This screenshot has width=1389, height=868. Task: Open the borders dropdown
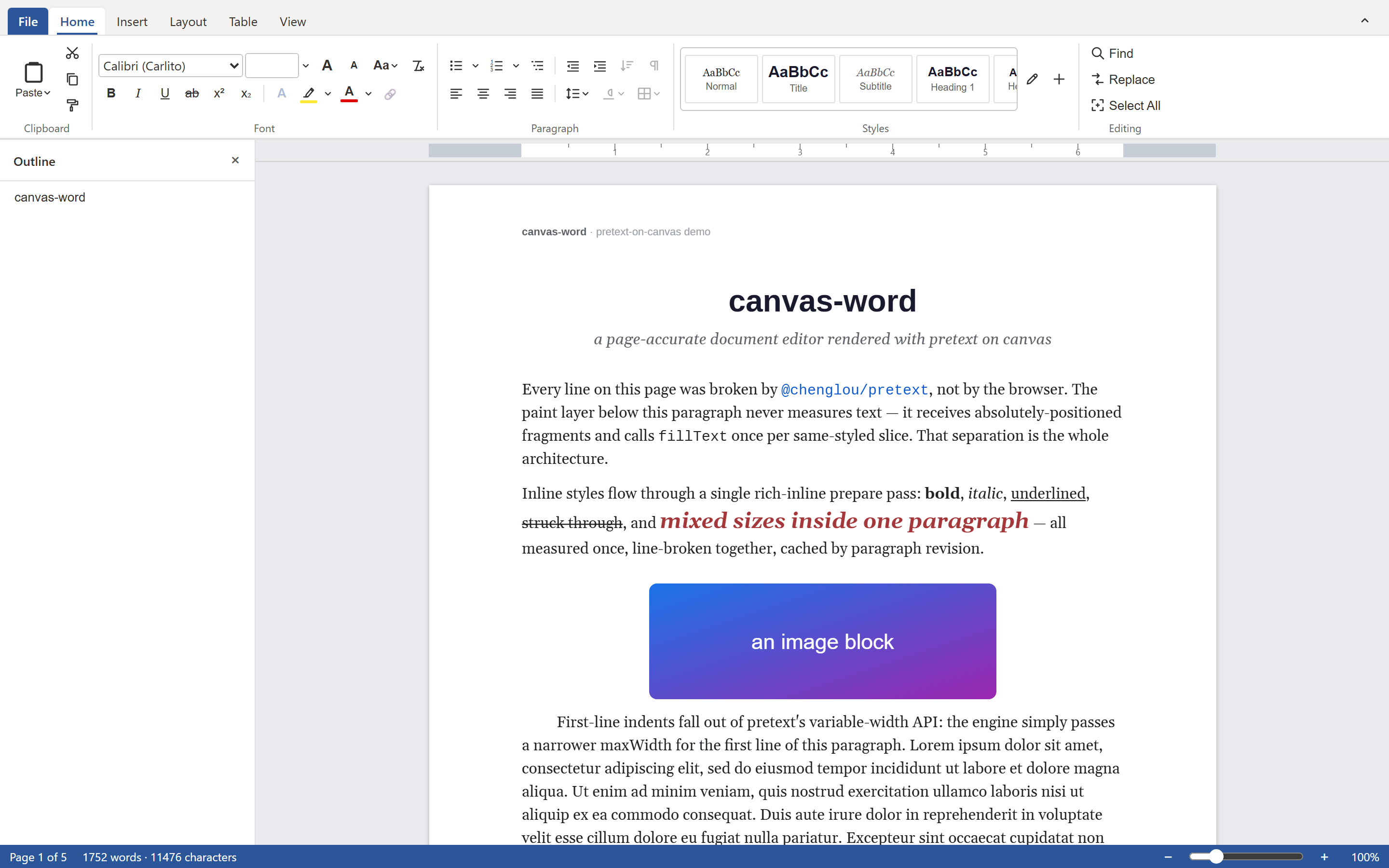point(649,93)
